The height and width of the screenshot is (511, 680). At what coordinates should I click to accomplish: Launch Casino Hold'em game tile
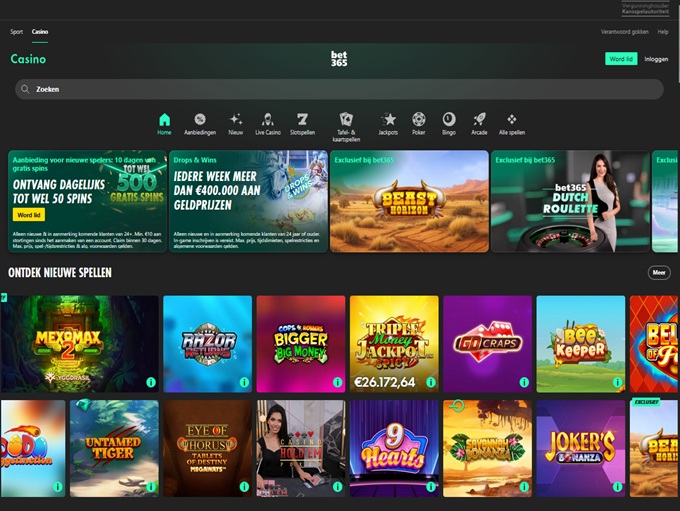point(301,449)
